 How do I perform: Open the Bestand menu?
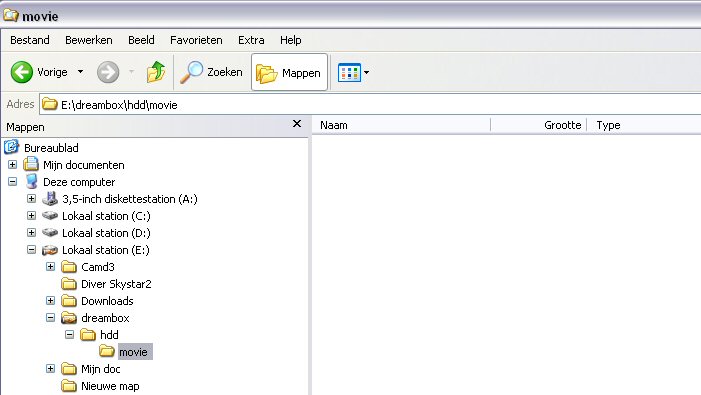click(30, 40)
